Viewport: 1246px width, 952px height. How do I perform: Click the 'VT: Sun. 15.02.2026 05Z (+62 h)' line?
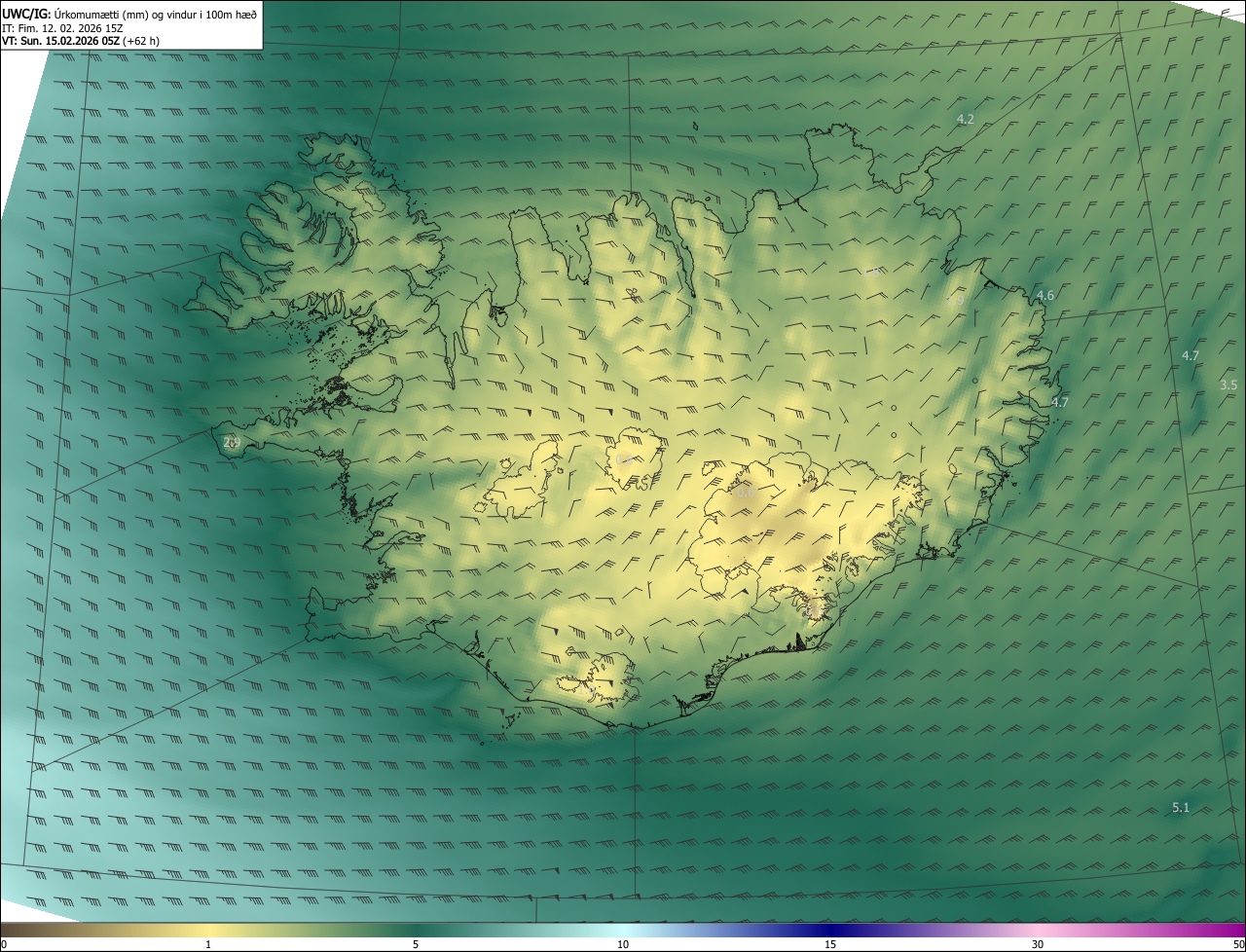pos(81,41)
